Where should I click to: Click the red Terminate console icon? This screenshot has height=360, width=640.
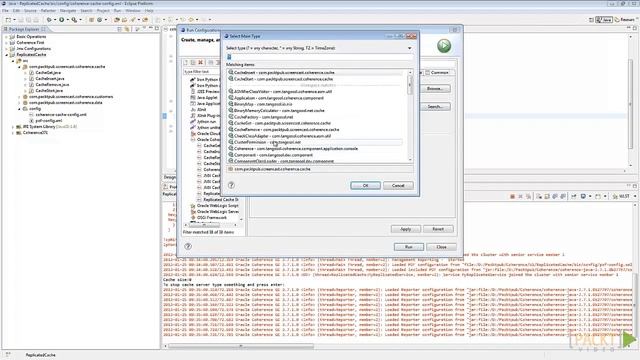click(x=512, y=196)
